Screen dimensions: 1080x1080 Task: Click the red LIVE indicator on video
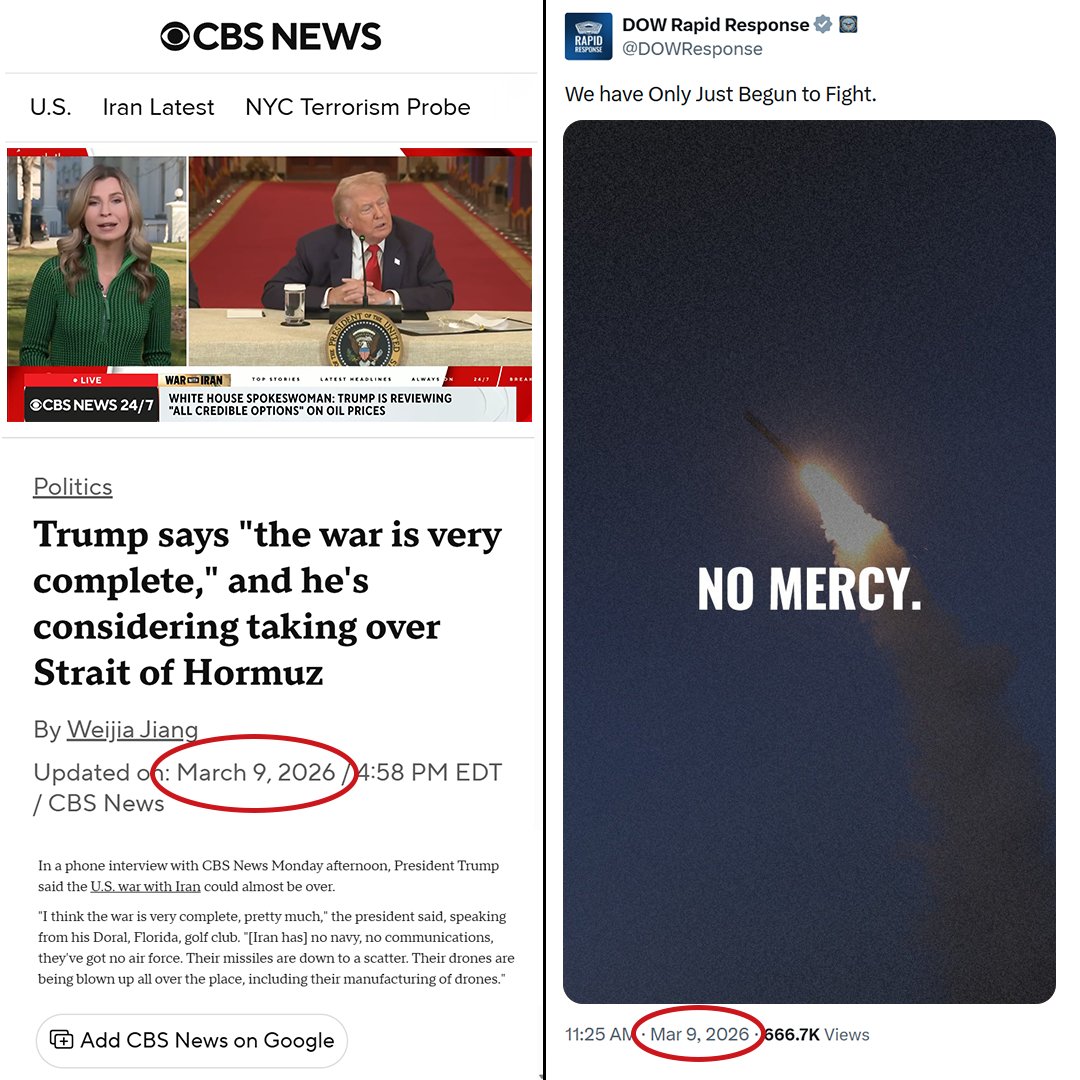tap(87, 380)
